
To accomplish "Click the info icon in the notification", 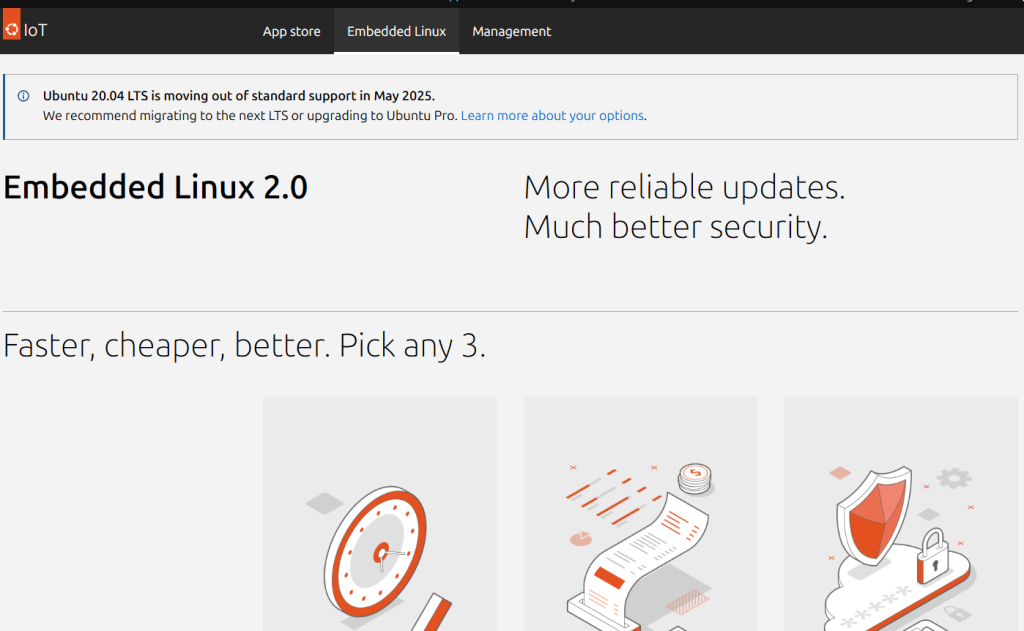I will 24,96.
